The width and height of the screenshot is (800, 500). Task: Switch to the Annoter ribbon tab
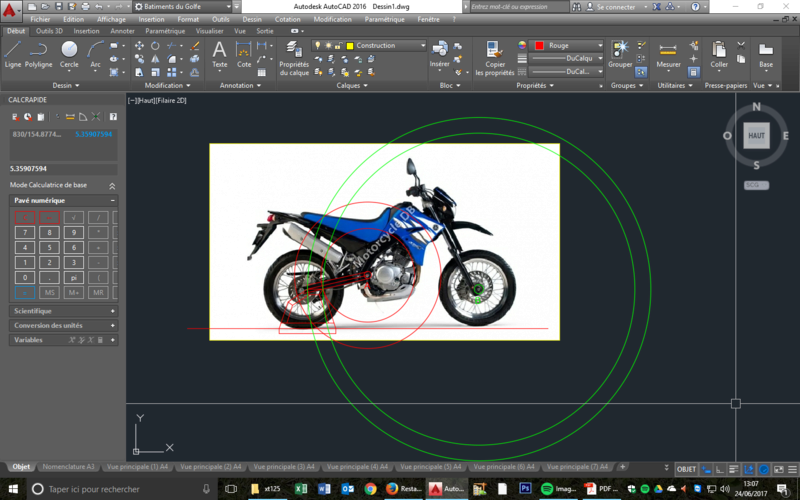(x=122, y=31)
